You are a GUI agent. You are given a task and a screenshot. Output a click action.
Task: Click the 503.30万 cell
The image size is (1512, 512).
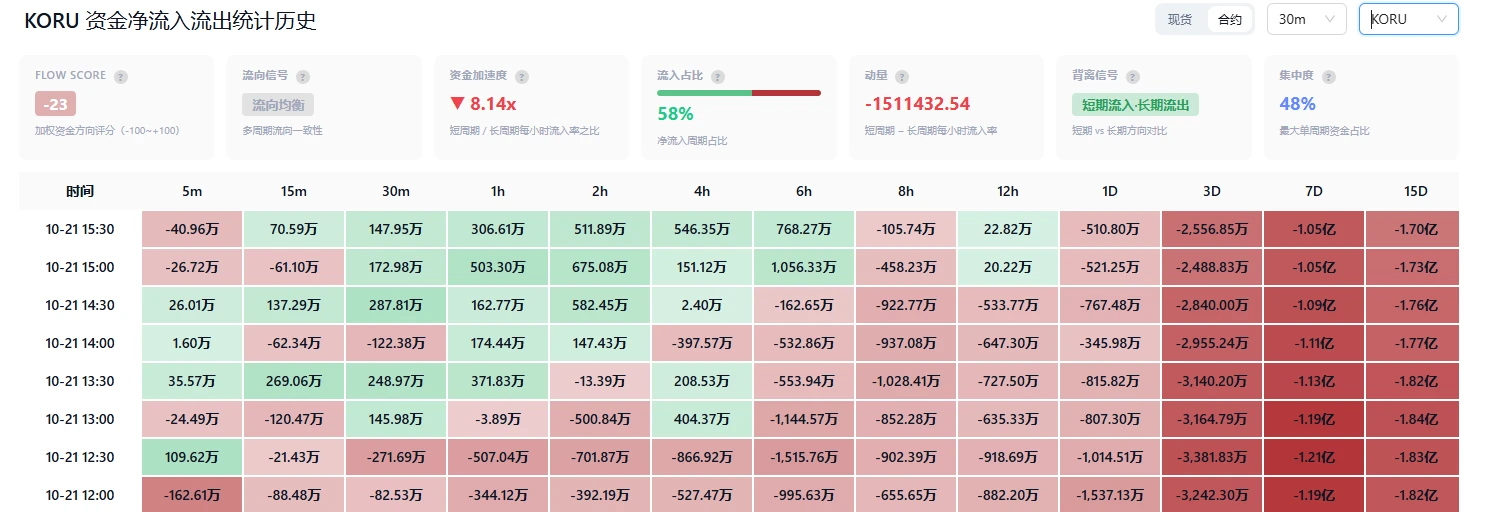498,267
